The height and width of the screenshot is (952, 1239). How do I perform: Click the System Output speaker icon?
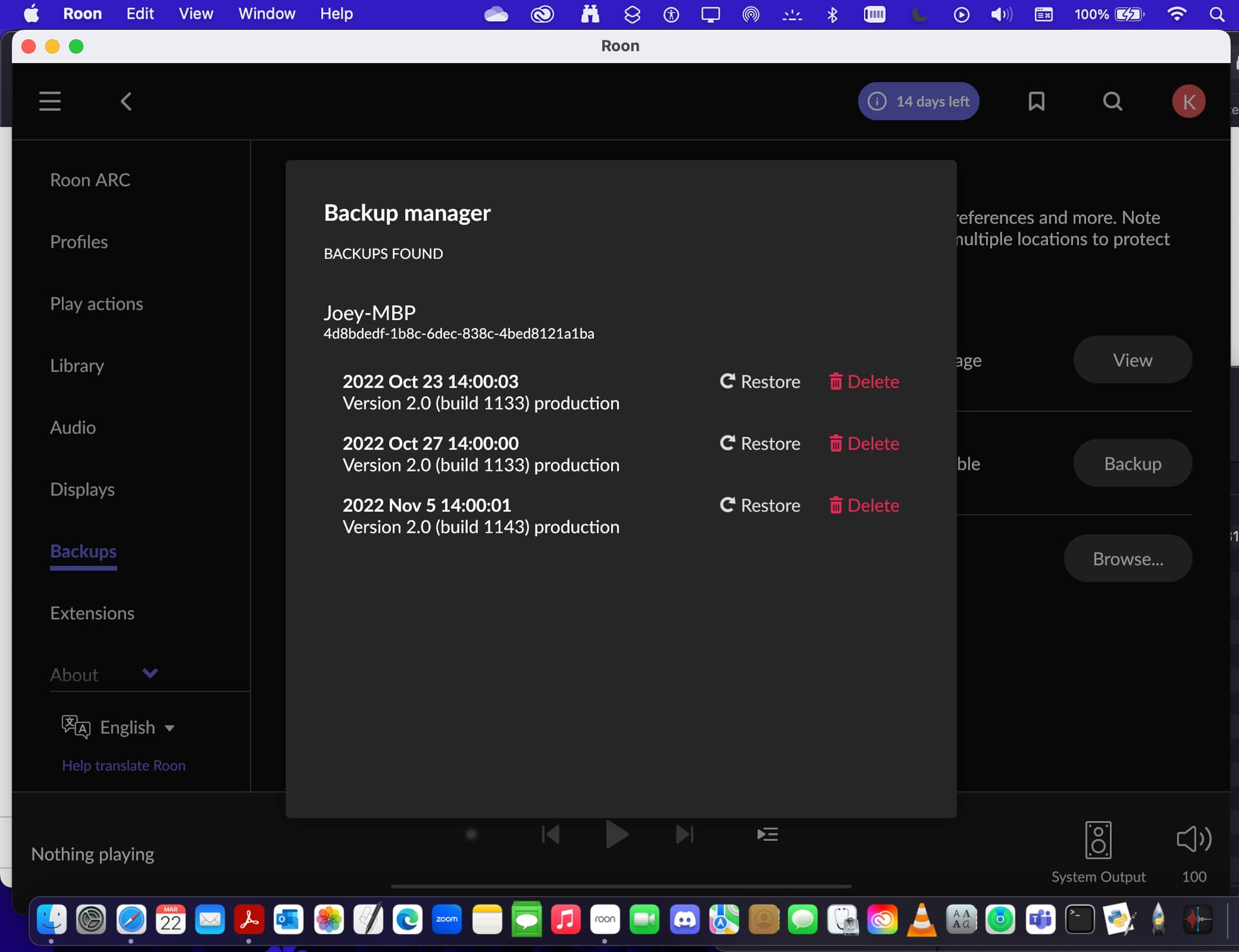coord(1098,840)
